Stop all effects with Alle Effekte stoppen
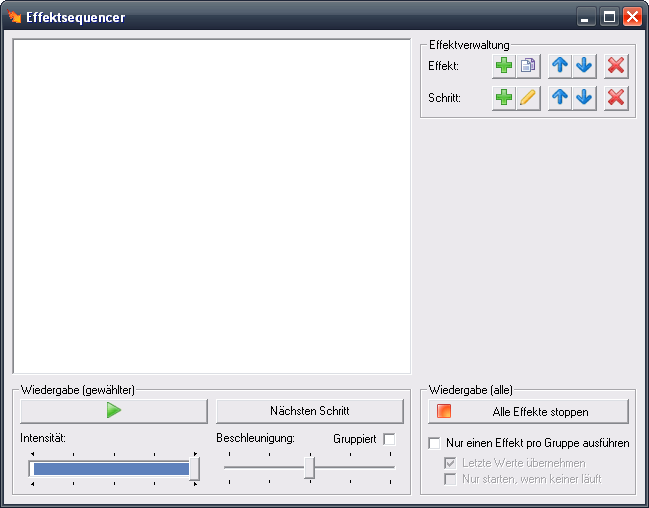This screenshot has height=508, width=649. (x=528, y=411)
